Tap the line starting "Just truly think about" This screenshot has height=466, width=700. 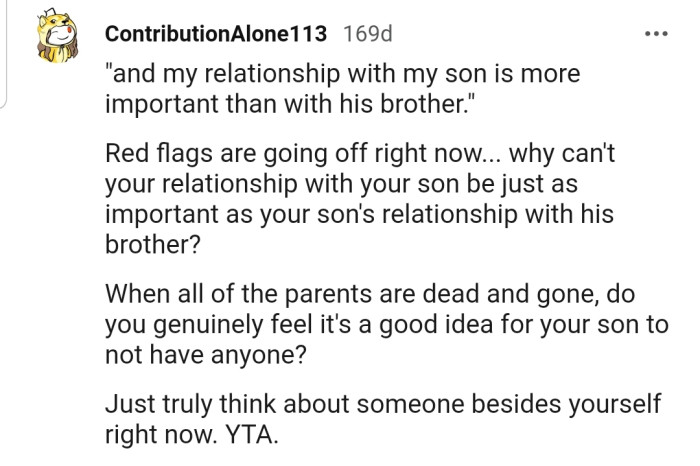(x=383, y=404)
